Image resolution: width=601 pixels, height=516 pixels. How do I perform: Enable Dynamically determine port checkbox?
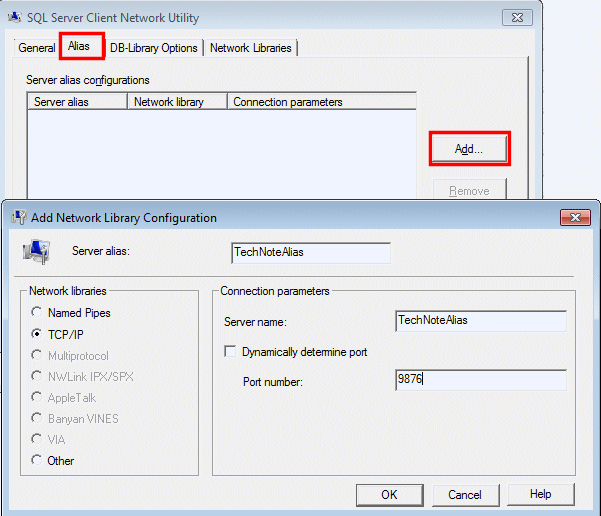point(230,351)
